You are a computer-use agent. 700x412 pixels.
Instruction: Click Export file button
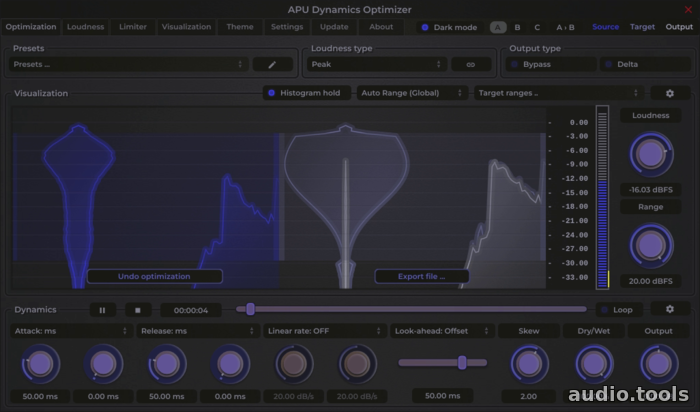pyautogui.click(x=421, y=276)
